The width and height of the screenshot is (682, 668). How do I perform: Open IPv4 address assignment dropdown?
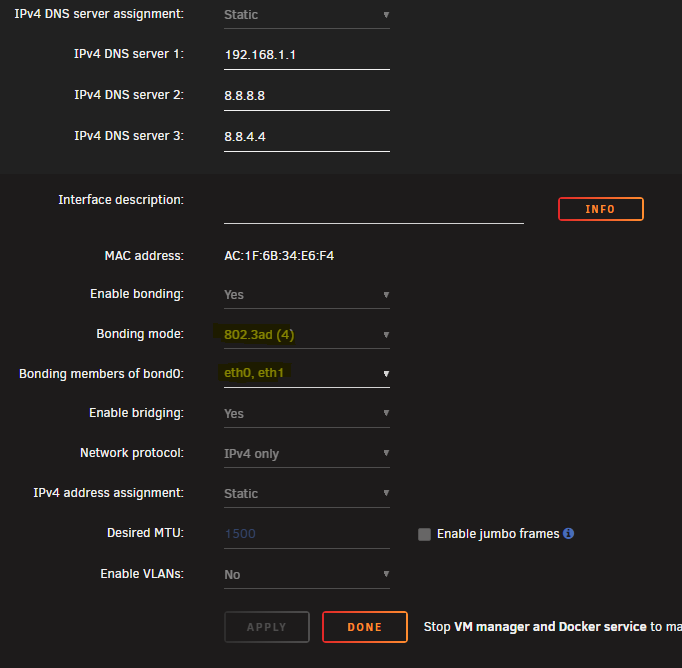307,494
